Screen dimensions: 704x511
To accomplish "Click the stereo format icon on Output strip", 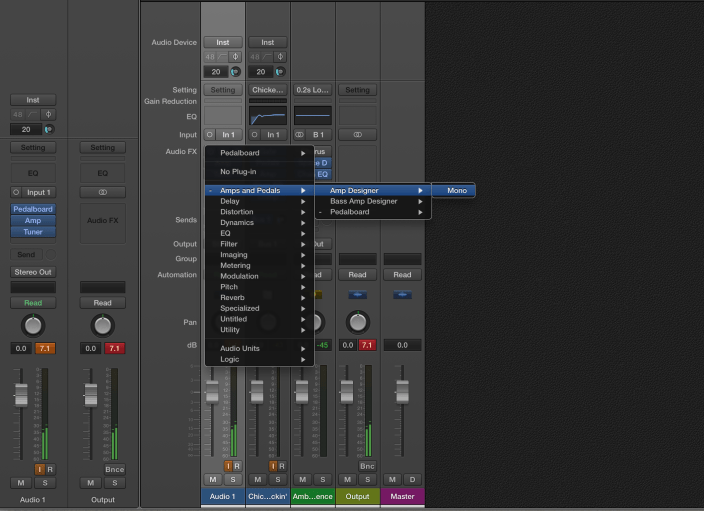I will tap(357, 134).
